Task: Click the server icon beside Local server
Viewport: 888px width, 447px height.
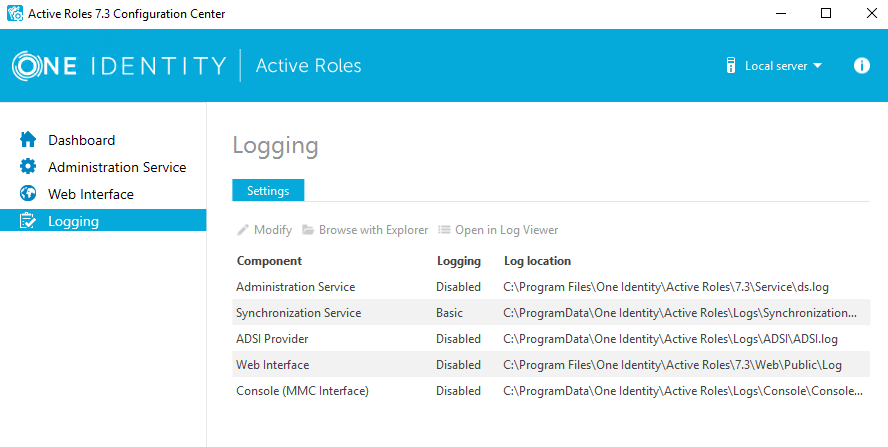Action: 731,66
